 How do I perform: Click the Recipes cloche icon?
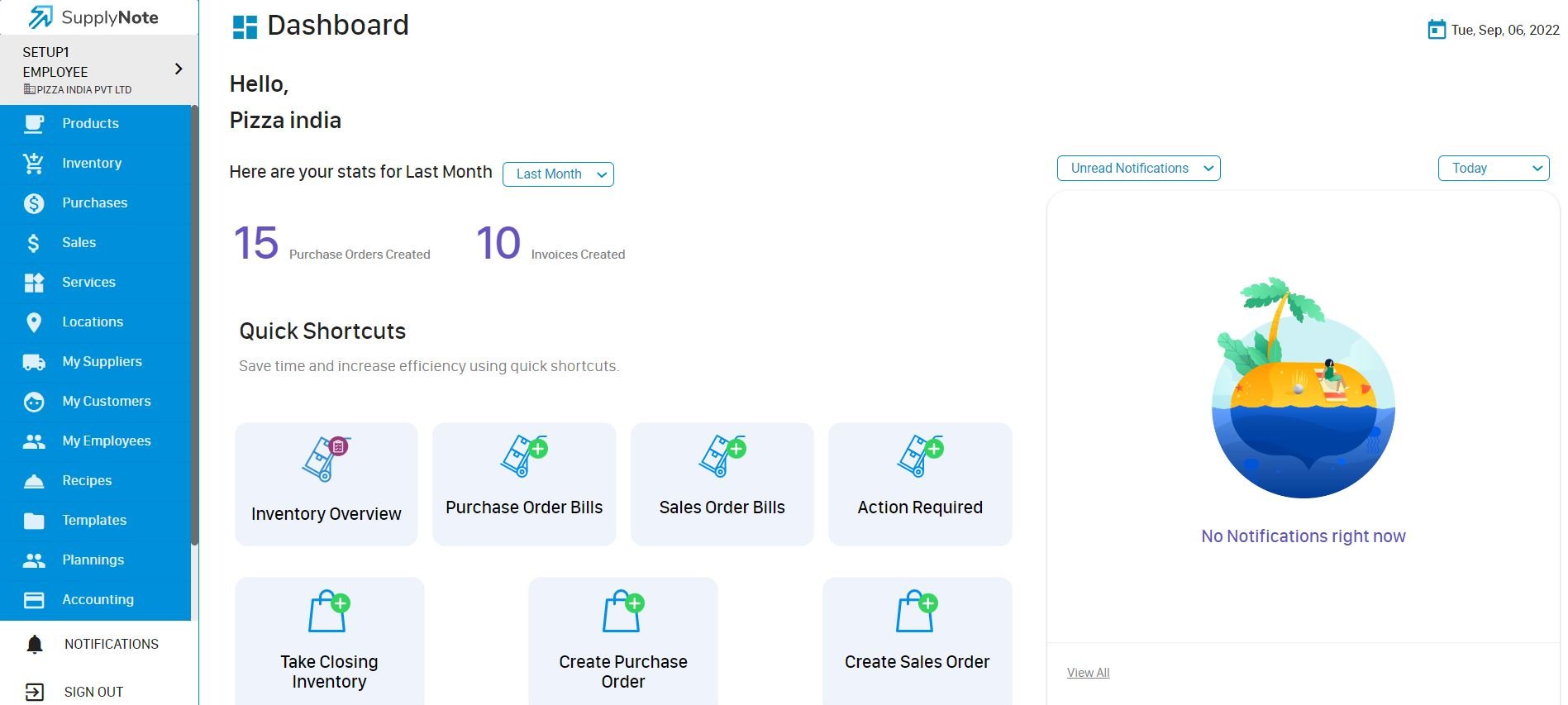(34, 481)
